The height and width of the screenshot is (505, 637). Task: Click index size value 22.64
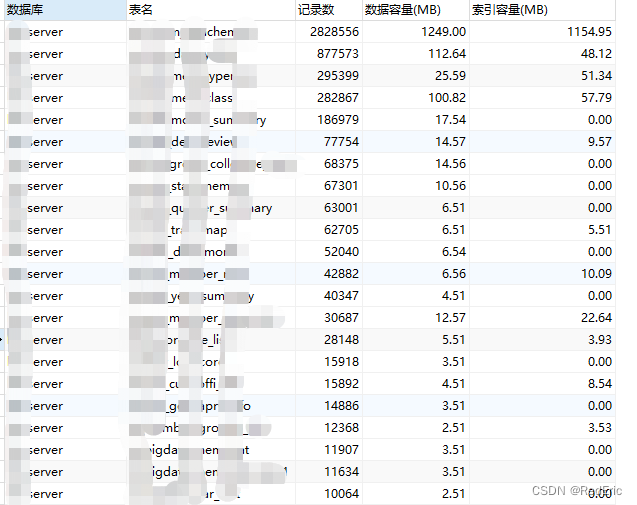click(x=596, y=317)
